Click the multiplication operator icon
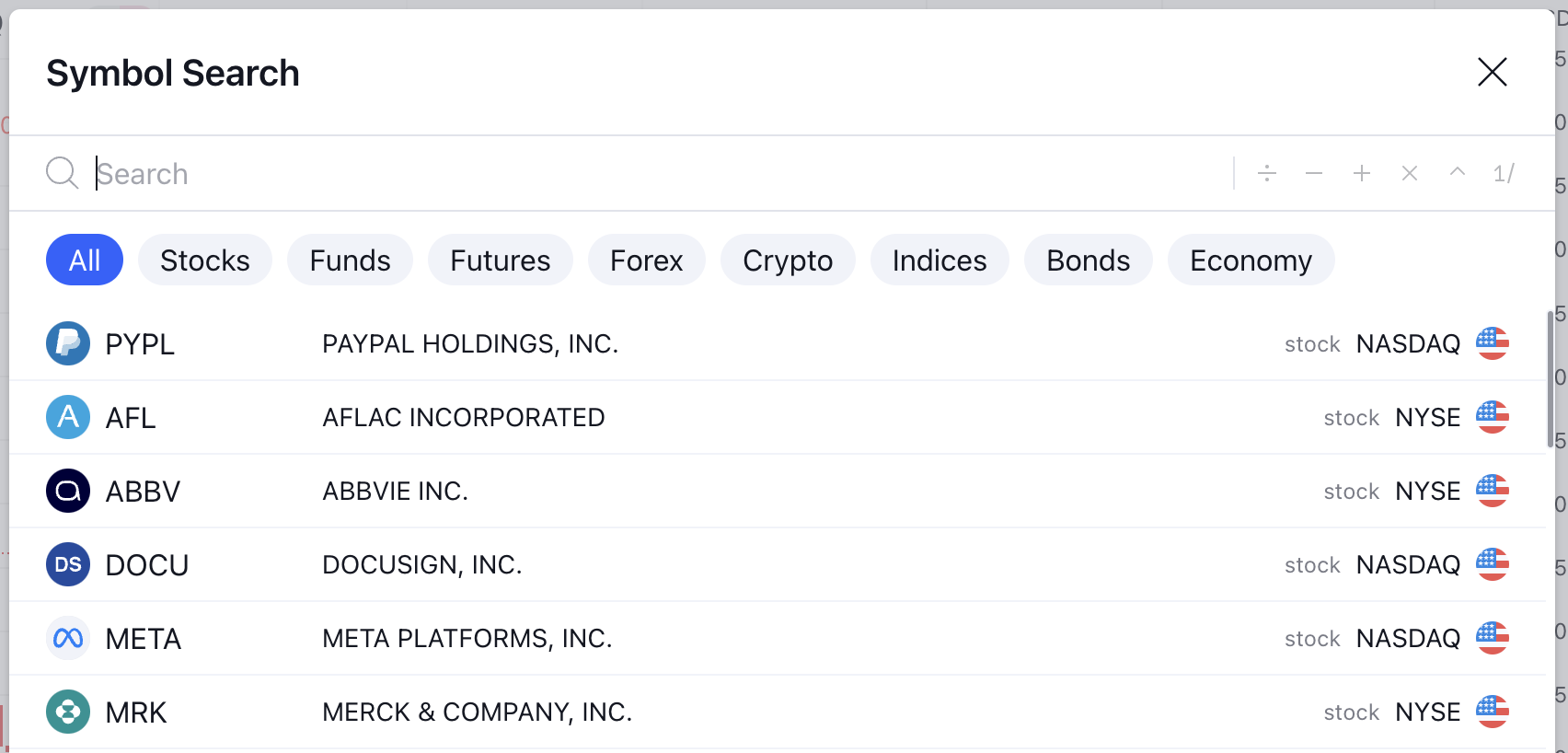1568x753 pixels. tap(1410, 173)
